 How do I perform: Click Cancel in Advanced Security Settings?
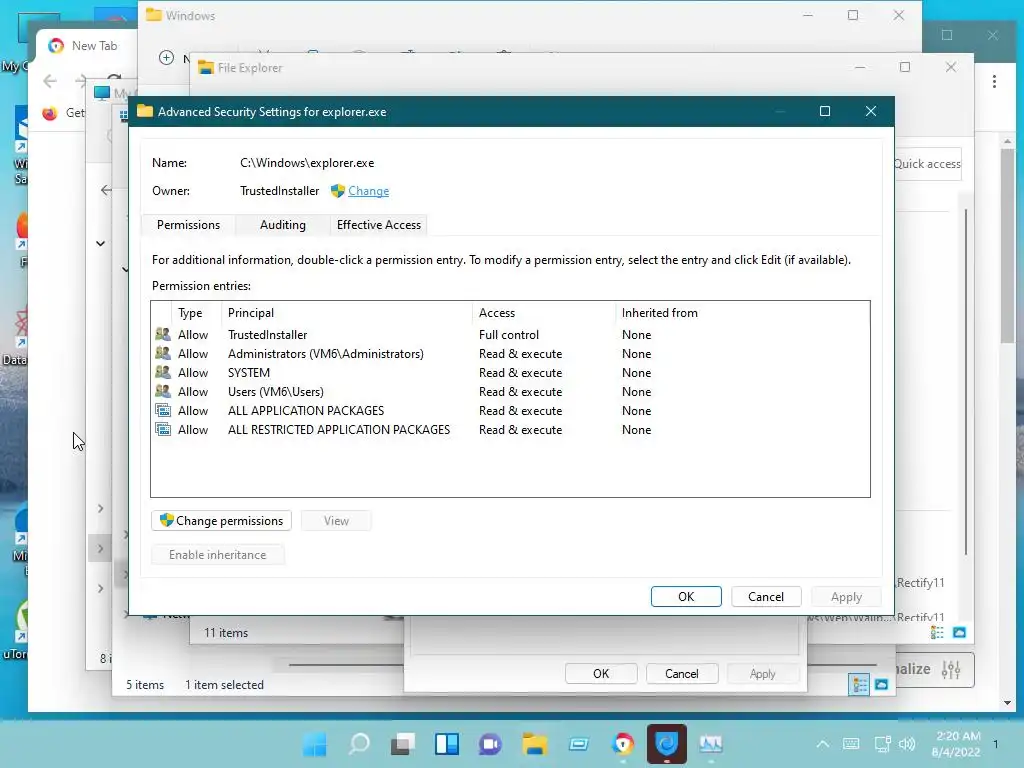point(765,596)
